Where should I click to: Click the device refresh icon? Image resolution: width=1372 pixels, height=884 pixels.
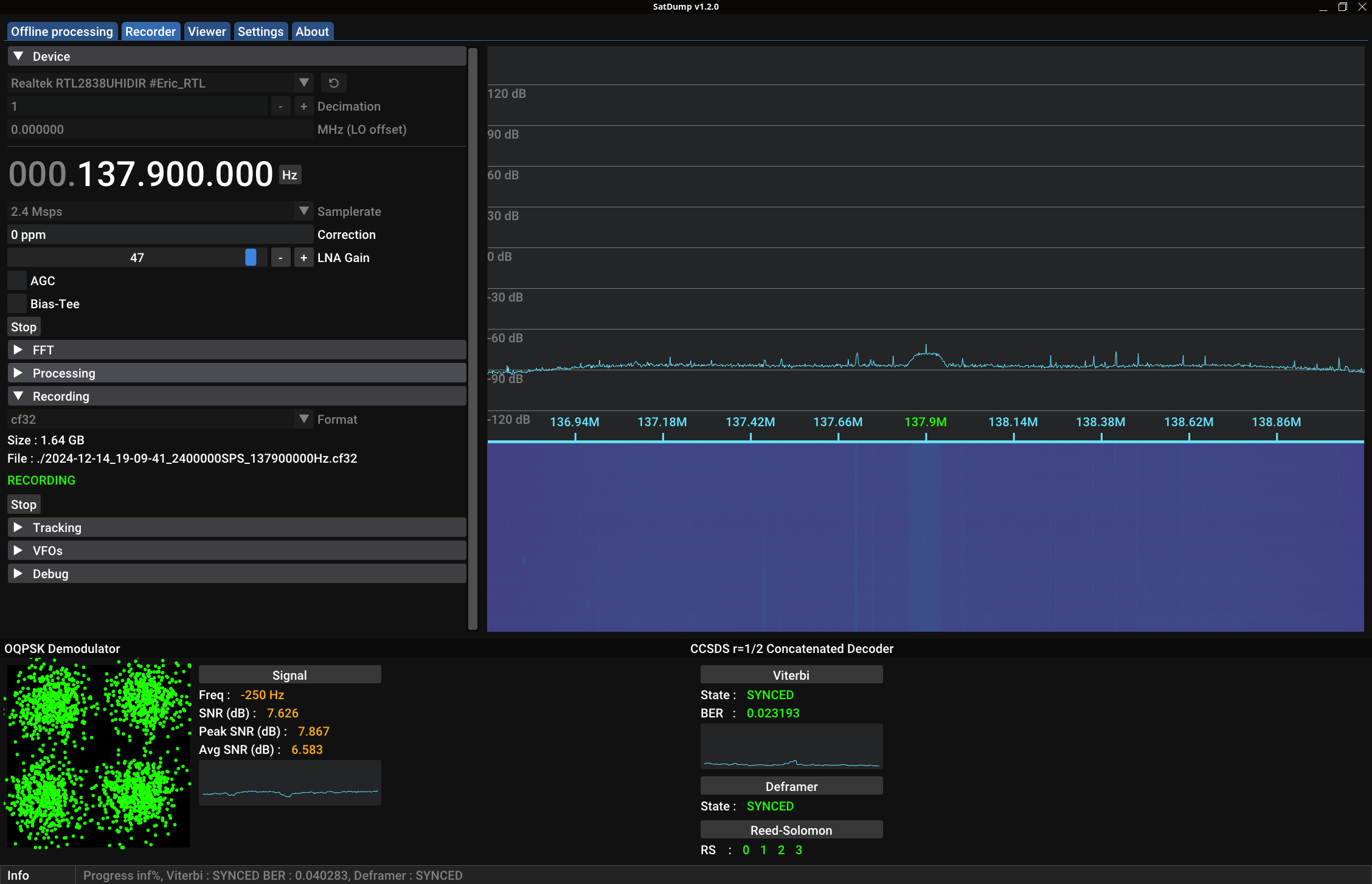tap(333, 83)
